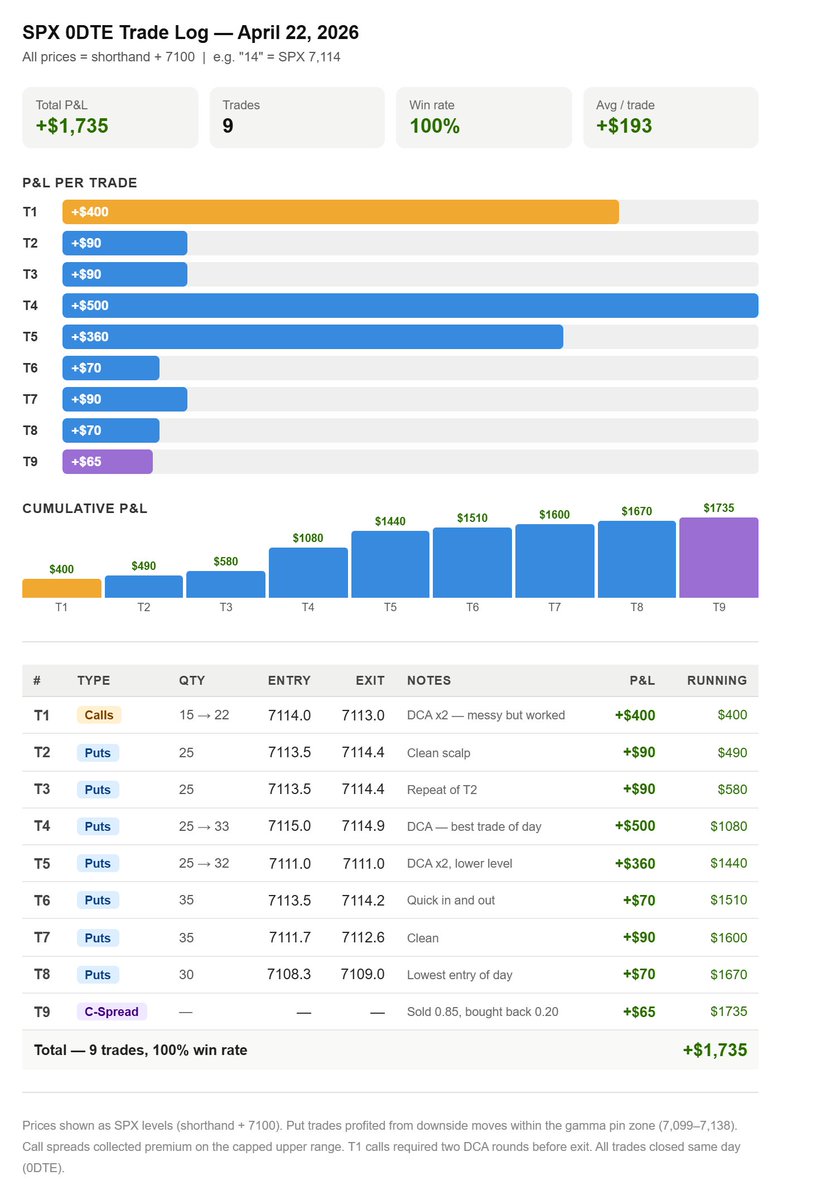Click the Avg / trade +$193 card
The image size is (821, 1200).
671,117
